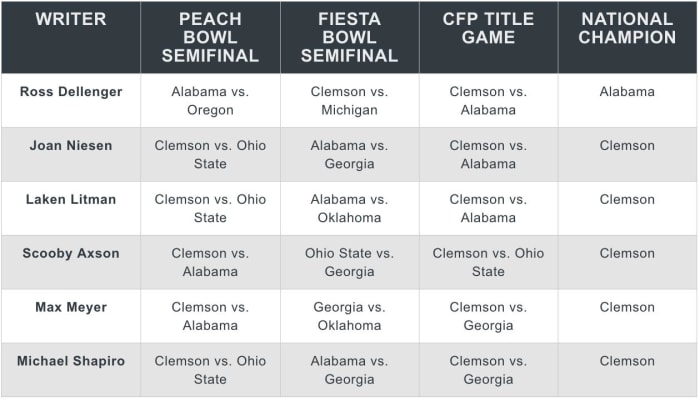Click the Alabama vs. Oregon cell

[x=210, y=101]
